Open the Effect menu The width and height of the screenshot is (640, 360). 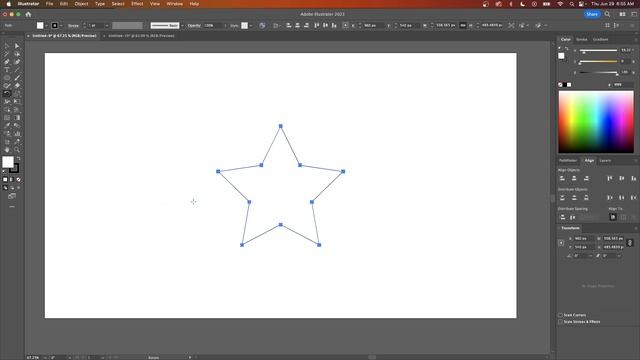click(137, 4)
